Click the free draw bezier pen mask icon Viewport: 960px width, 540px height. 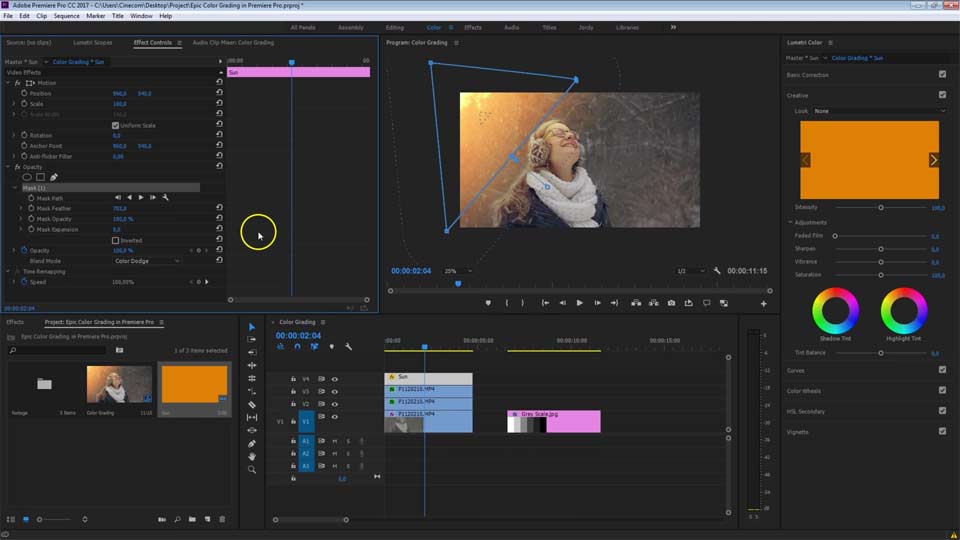(54, 177)
